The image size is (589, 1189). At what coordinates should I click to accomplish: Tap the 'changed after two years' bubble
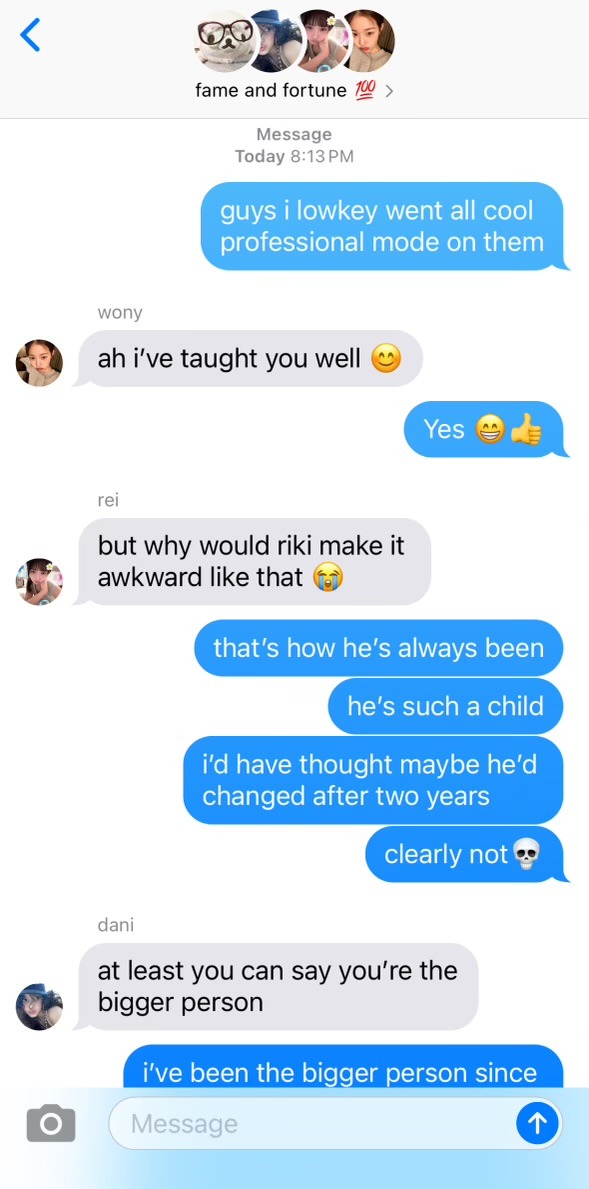374,780
